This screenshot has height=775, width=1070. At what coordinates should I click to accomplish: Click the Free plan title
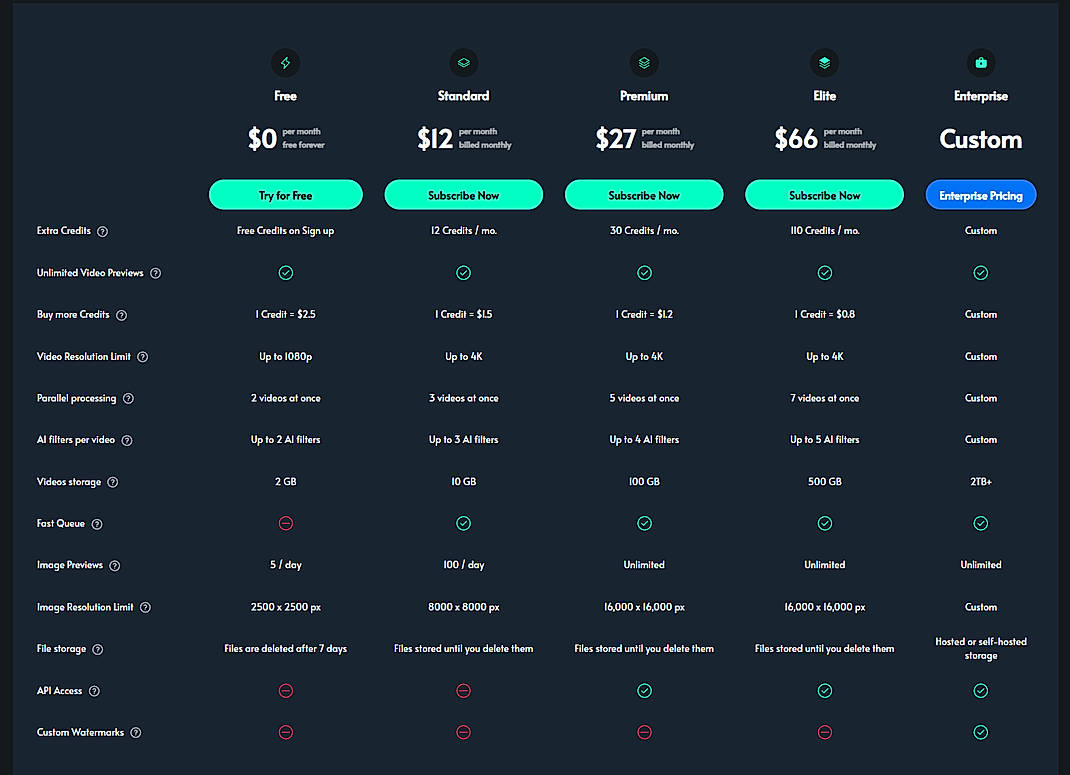pyautogui.click(x=285, y=96)
